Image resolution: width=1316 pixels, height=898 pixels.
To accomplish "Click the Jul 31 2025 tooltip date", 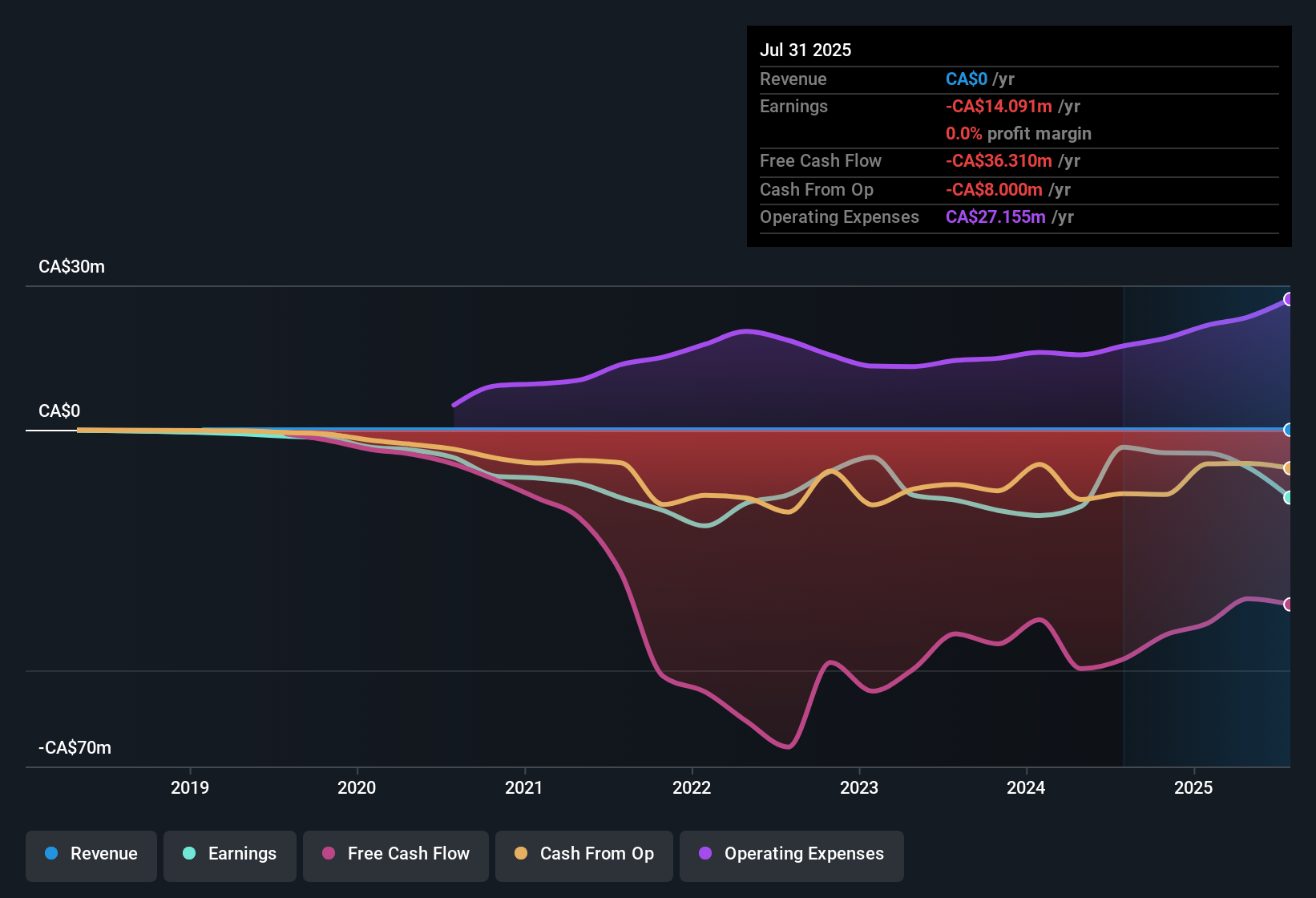I will (x=805, y=50).
